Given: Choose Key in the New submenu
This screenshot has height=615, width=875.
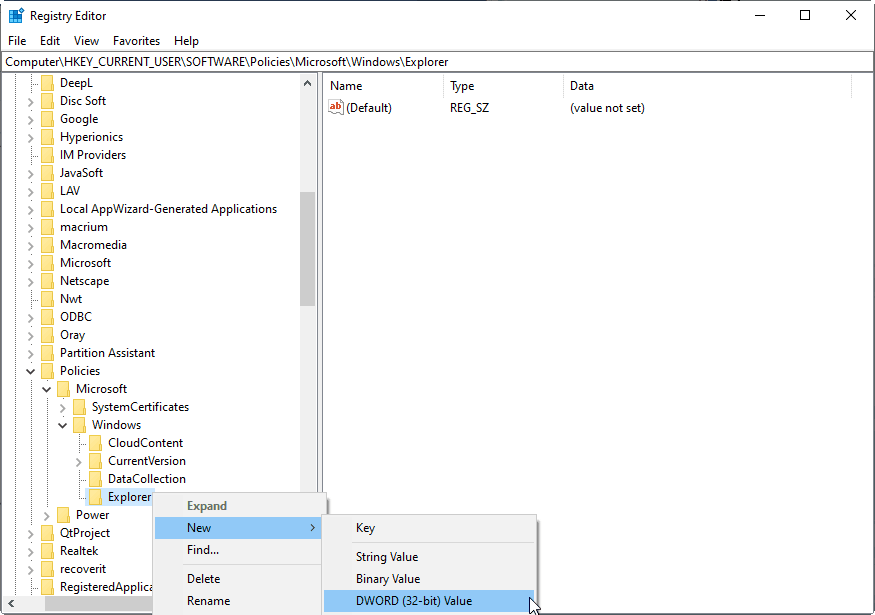Looking at the screenshot, I should point(429,528).
